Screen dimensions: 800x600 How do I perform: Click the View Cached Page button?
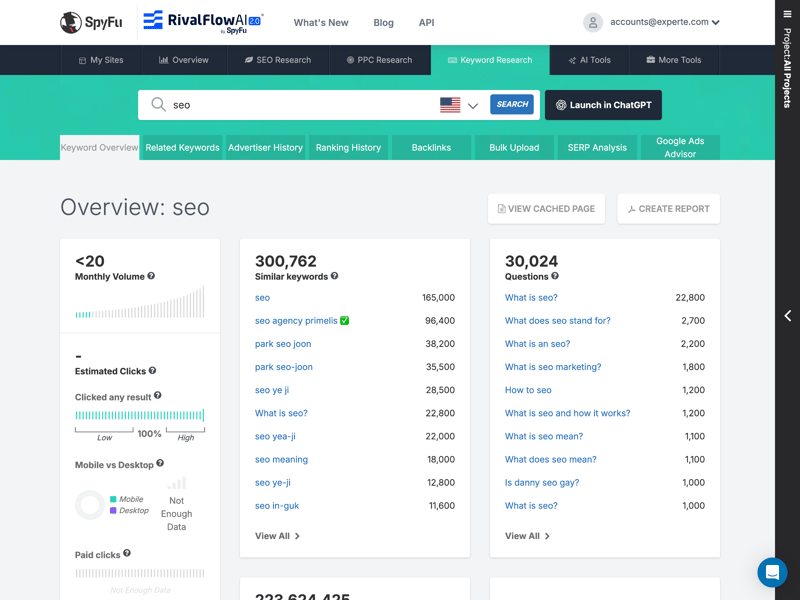point(546,209)
